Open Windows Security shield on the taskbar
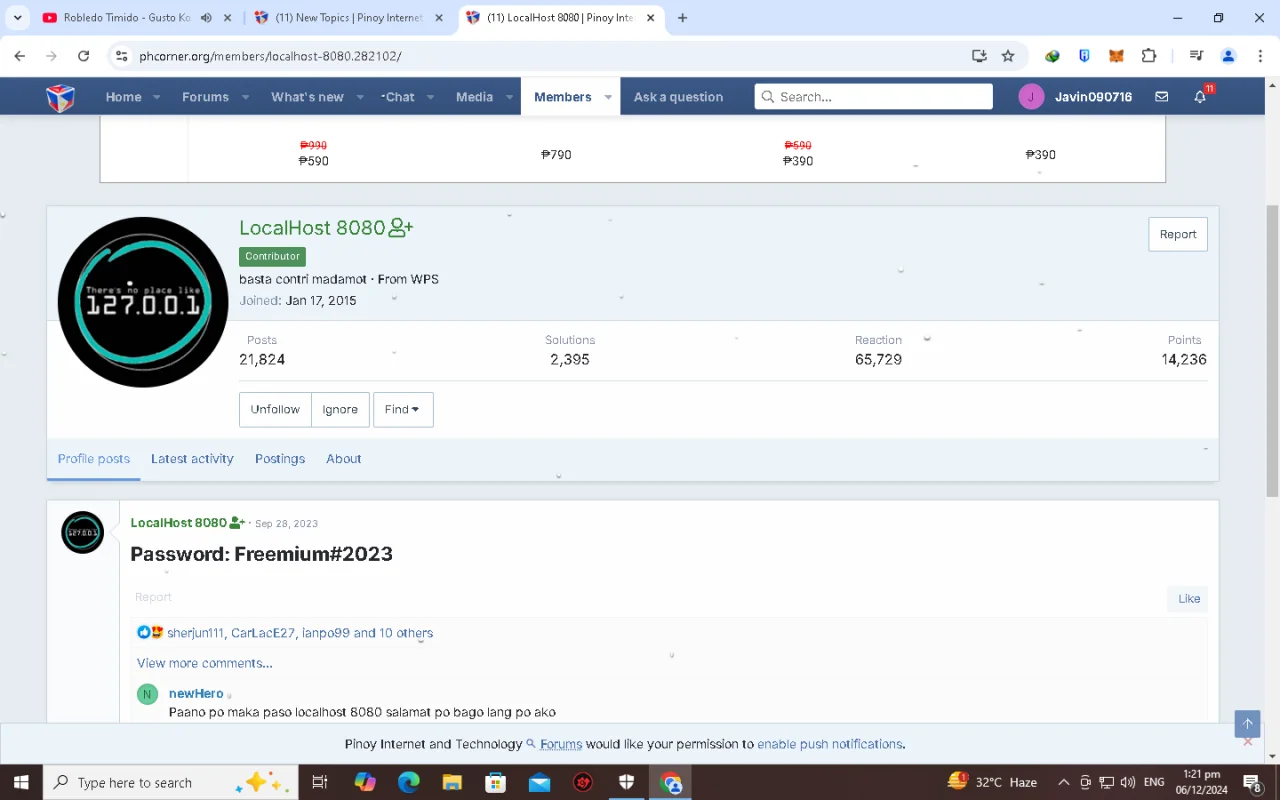1280x800 pixels. [x=627, y=782]
